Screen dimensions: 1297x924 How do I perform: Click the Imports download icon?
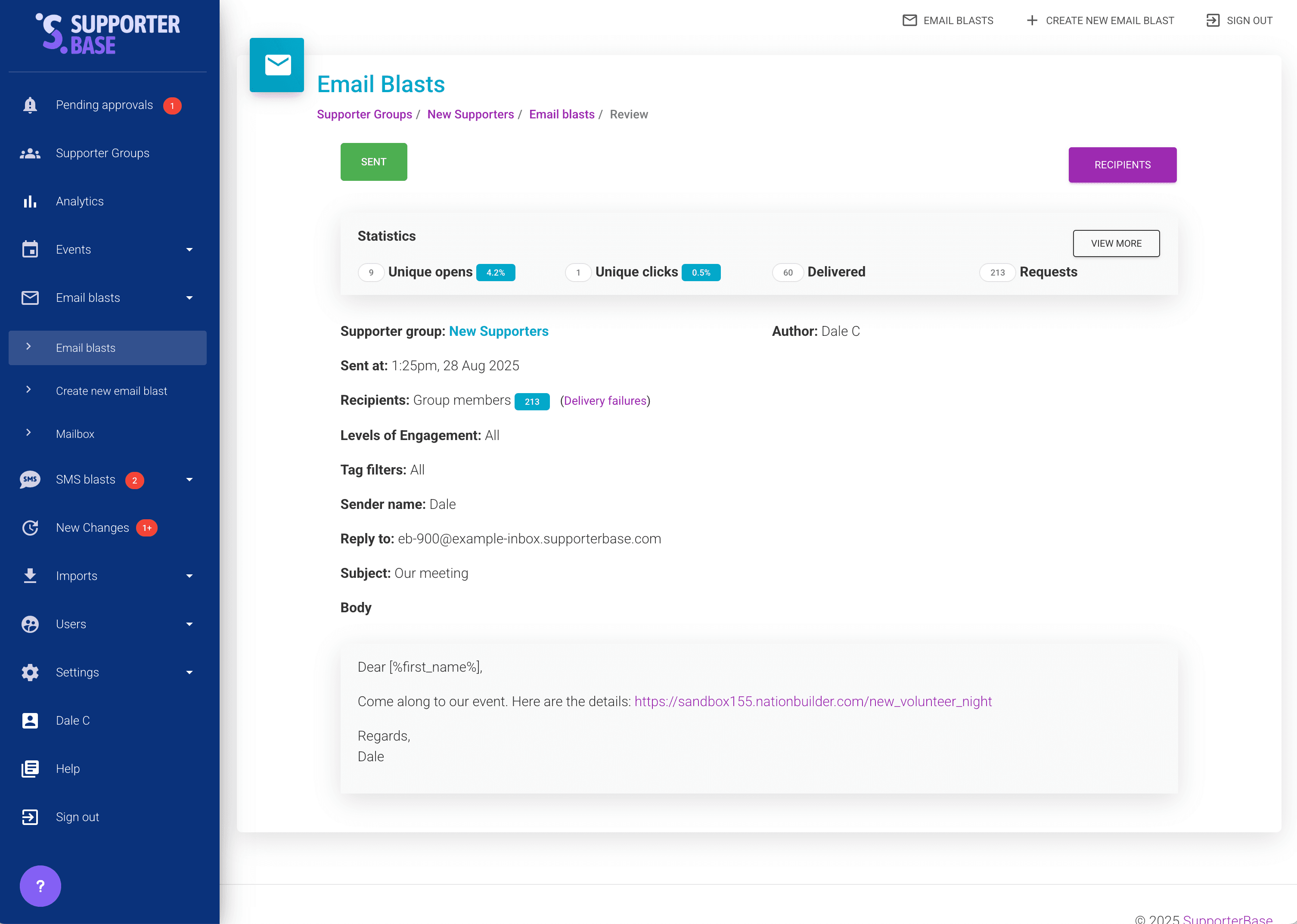click(30, 576)
